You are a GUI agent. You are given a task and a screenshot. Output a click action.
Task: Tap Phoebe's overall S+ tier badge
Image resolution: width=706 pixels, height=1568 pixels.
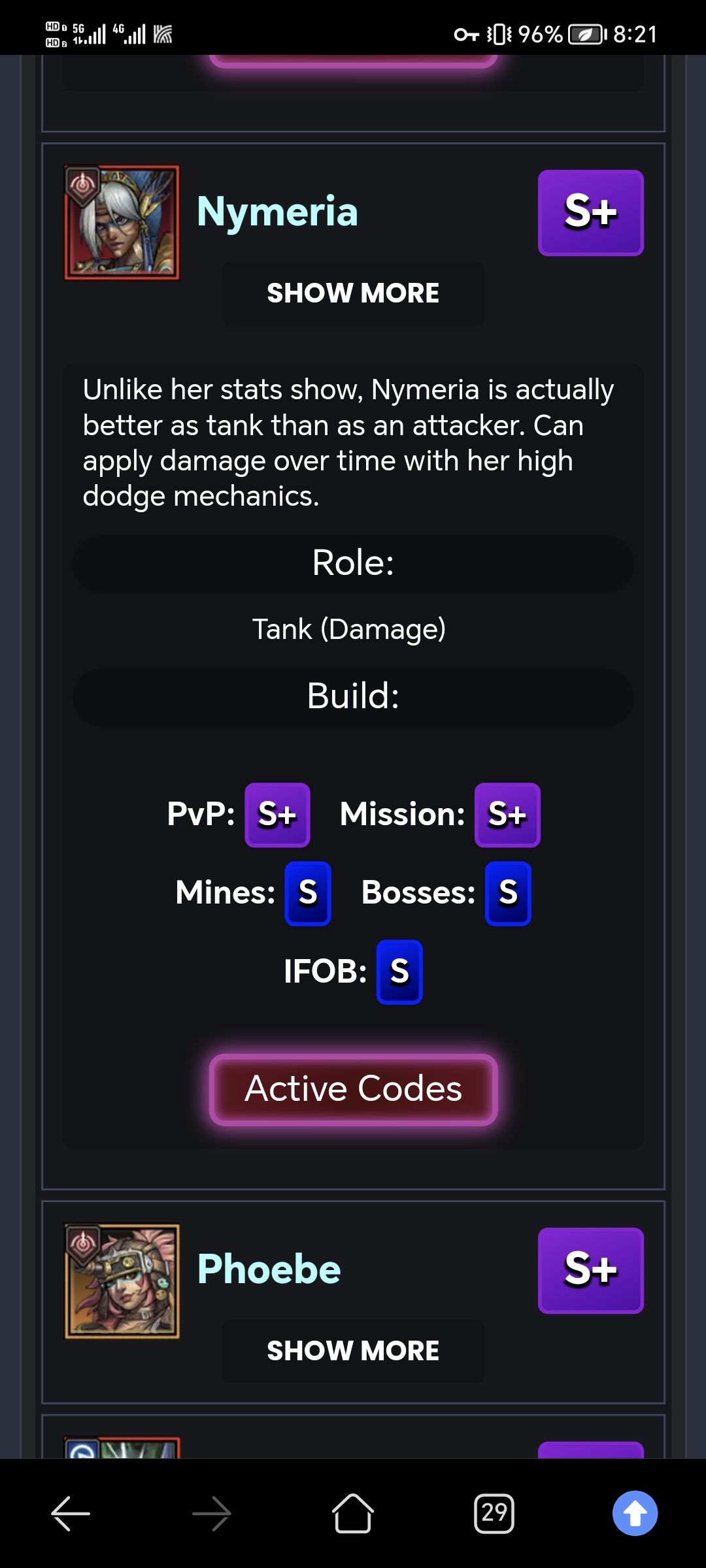[x=590, y=1271]
